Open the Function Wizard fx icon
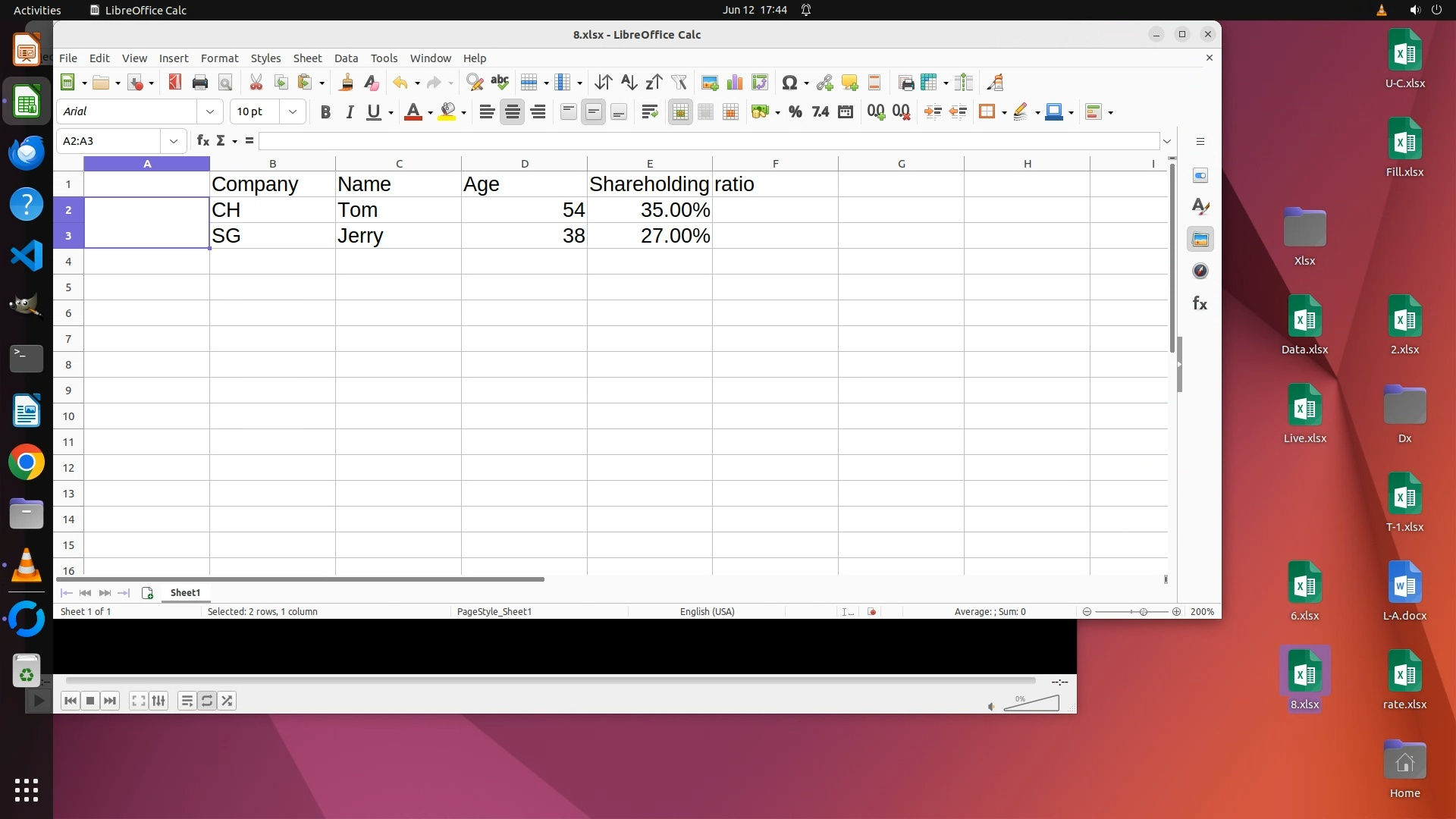This screenshot has width=1456, height=819. point(202,141)
